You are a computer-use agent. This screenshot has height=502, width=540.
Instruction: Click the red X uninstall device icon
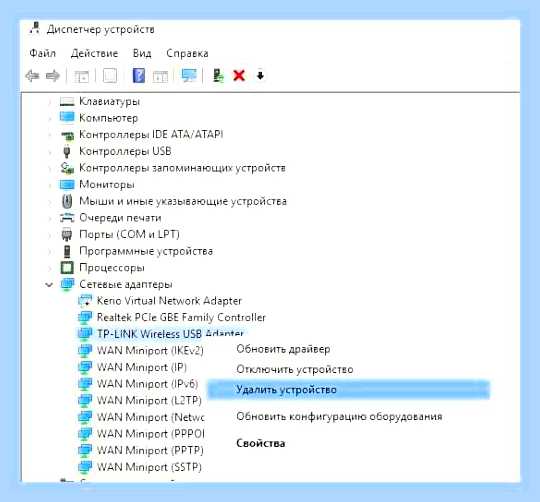(x=239, y=75)
